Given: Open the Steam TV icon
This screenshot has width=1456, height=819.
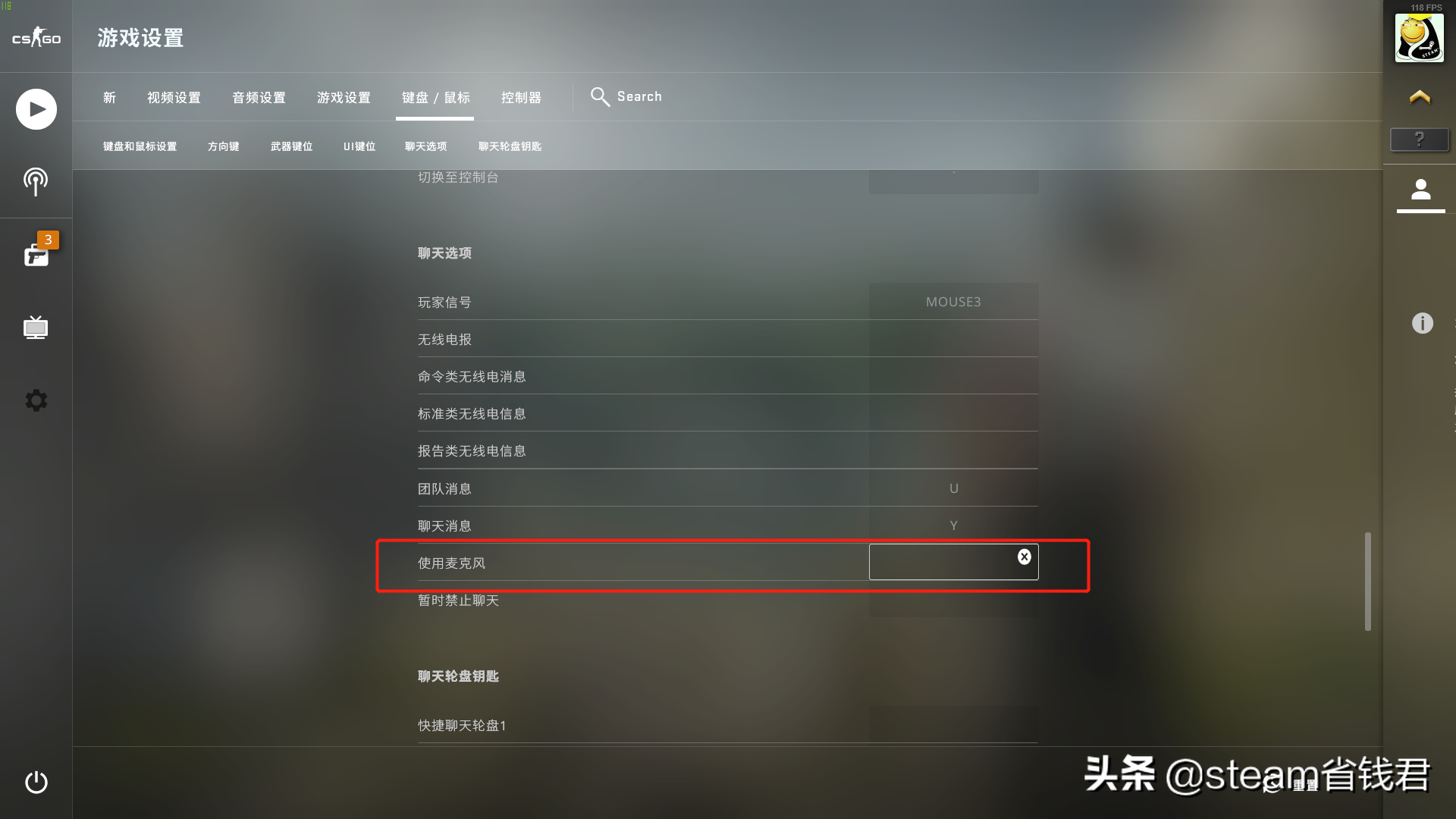Looking at the screenshot, I should (36, 328).
